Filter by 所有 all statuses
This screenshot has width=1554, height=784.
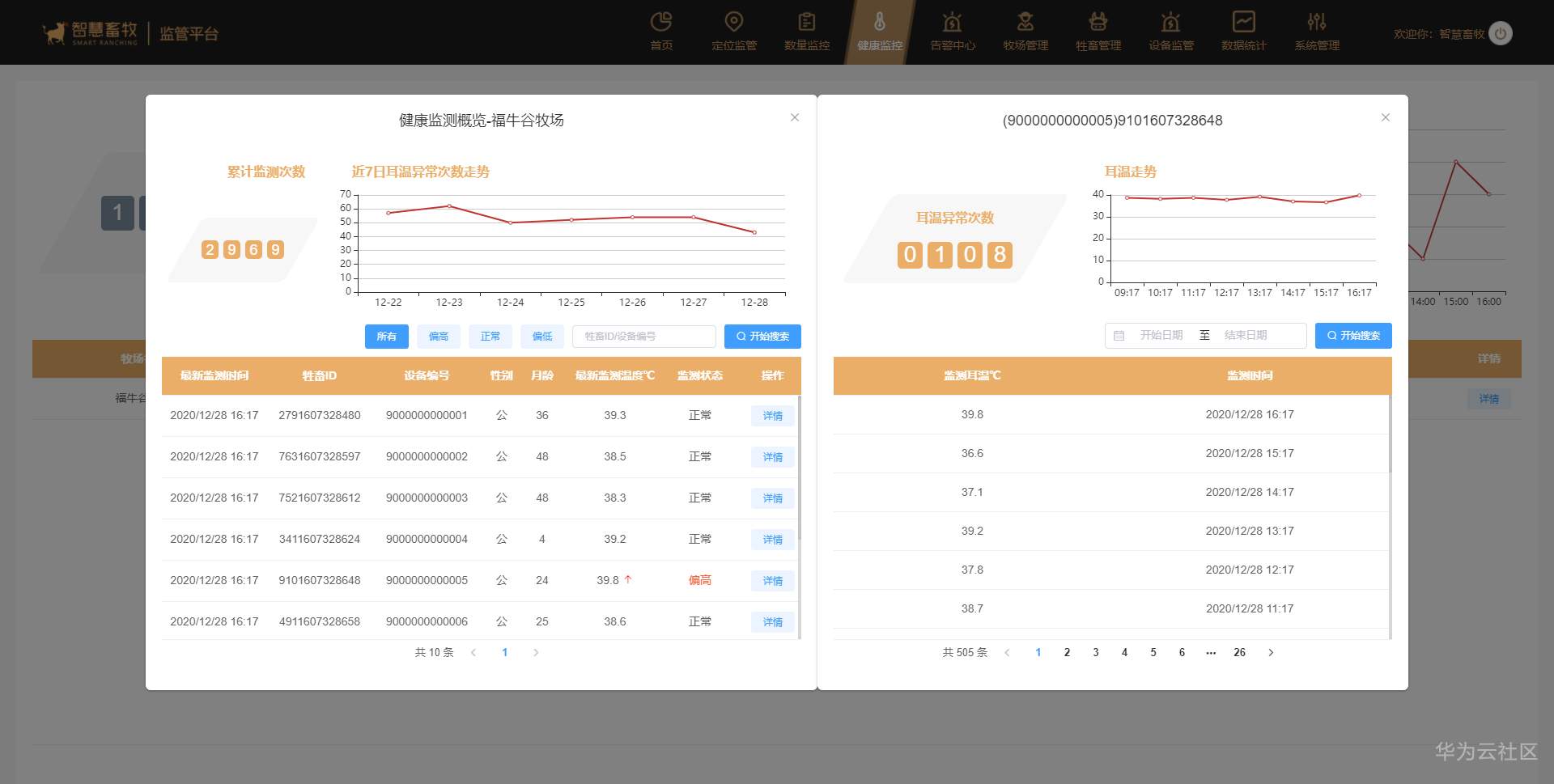coord(387,337)
